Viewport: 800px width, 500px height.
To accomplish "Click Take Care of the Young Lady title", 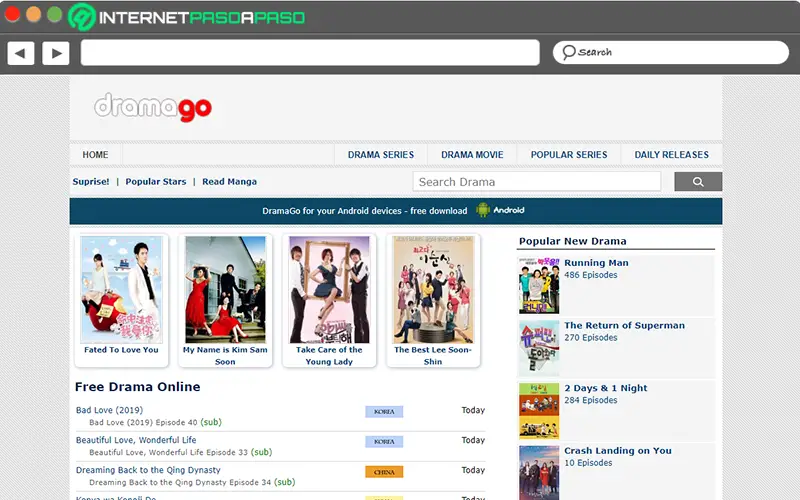I will point(329,356).
